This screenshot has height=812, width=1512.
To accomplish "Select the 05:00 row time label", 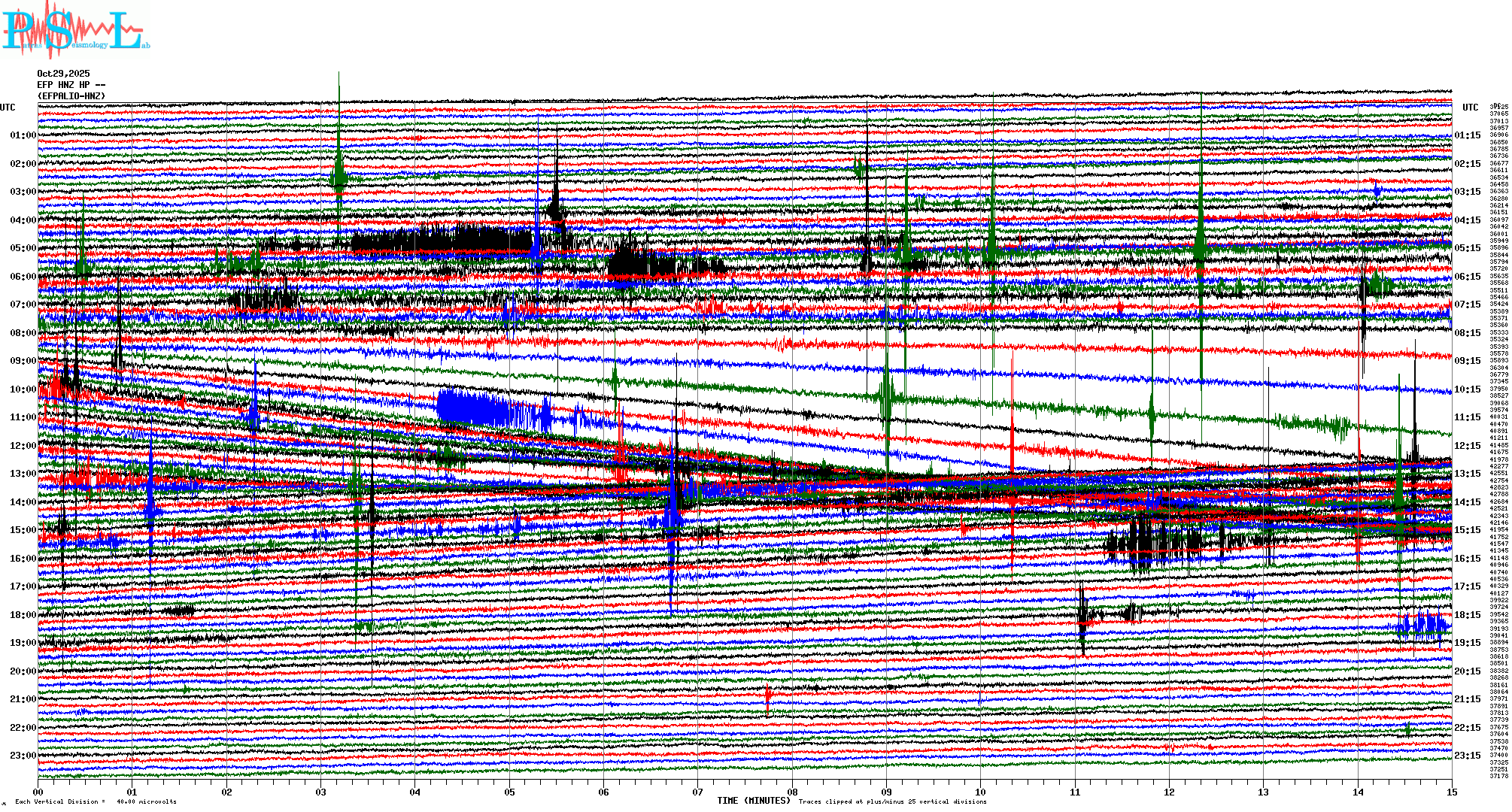I will point(23,248).
